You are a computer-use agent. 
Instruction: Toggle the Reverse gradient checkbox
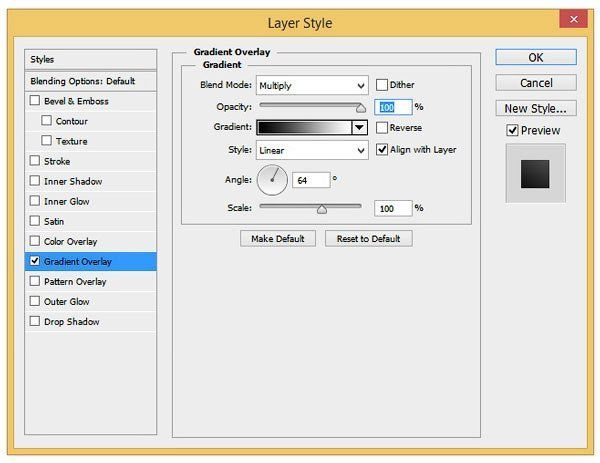tap(382, 127)
